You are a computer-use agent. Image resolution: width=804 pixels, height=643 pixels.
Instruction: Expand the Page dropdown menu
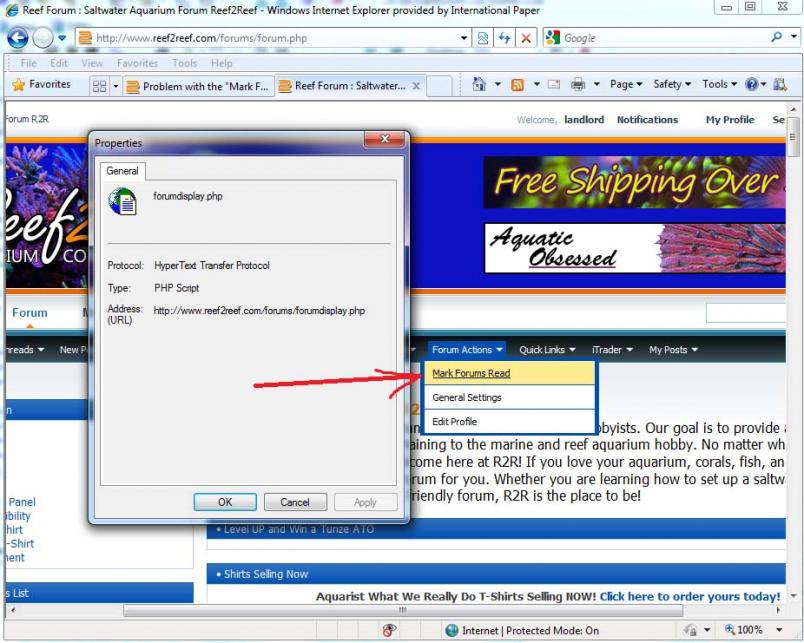click(x=626, y=84)
